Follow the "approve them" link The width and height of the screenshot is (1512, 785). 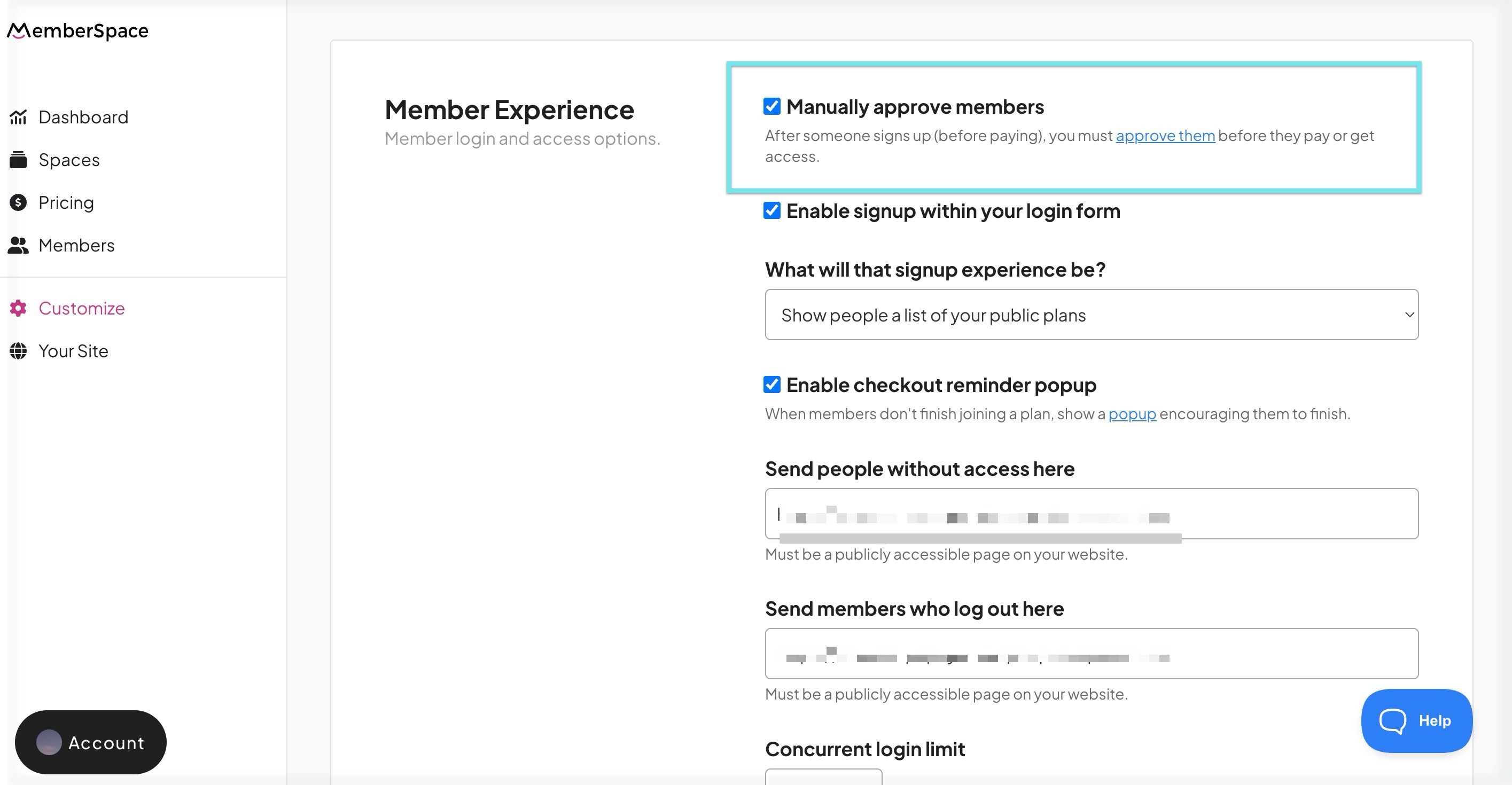pyautogui.click(x=1165, y=136)
